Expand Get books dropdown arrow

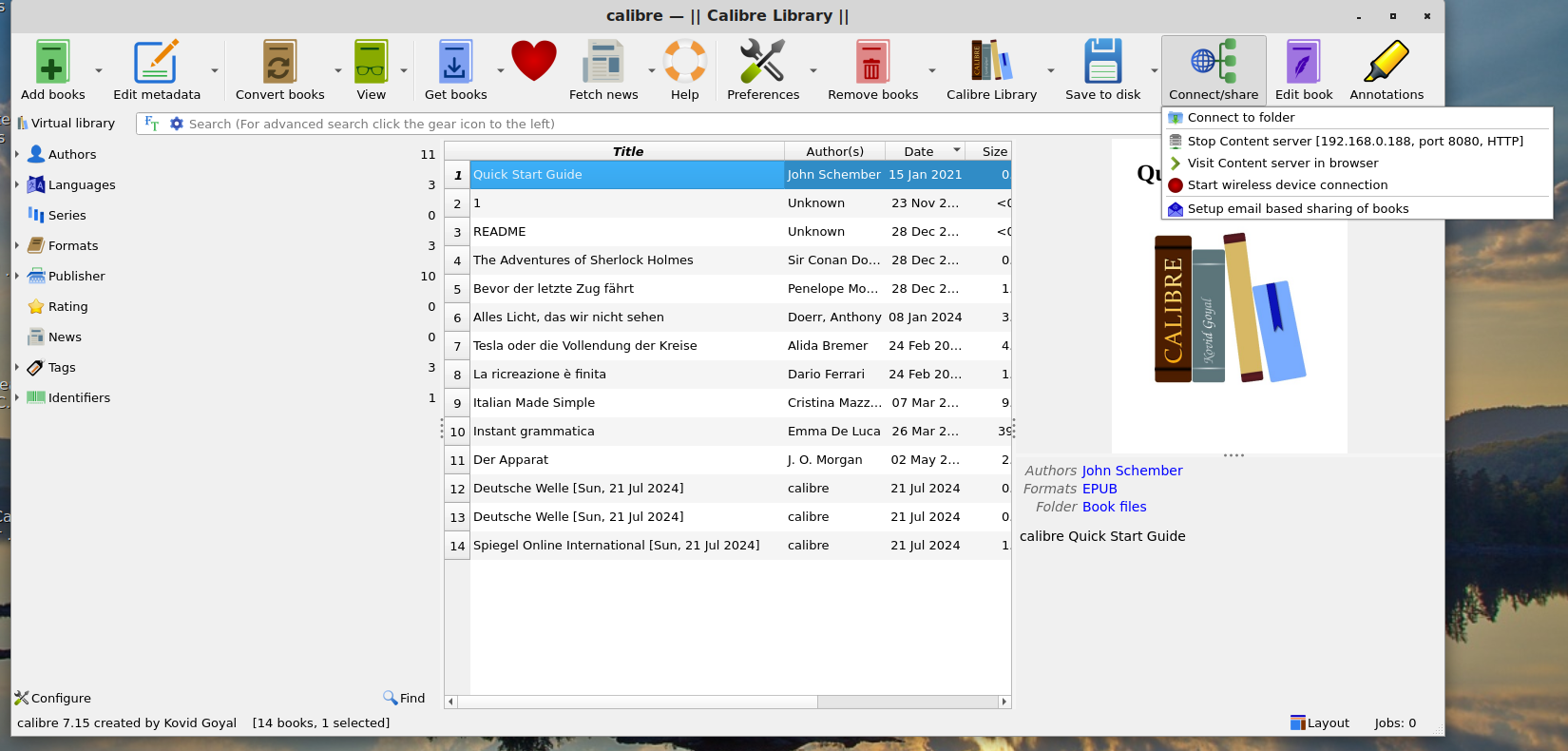point(501,70)
